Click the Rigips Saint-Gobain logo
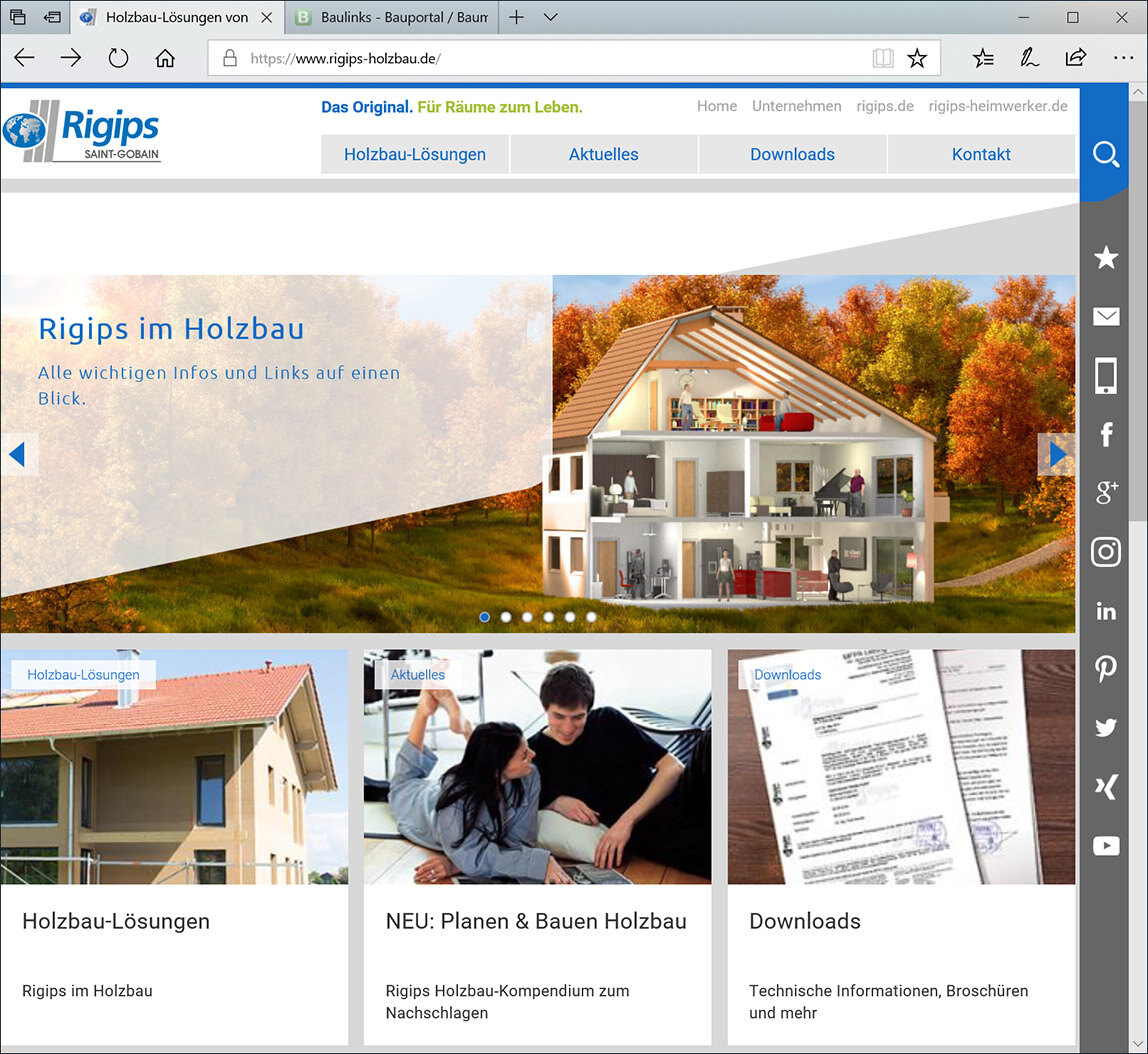Image resolution: width=1148 pixels, height=1054 pixels. (x=81, y=130)
